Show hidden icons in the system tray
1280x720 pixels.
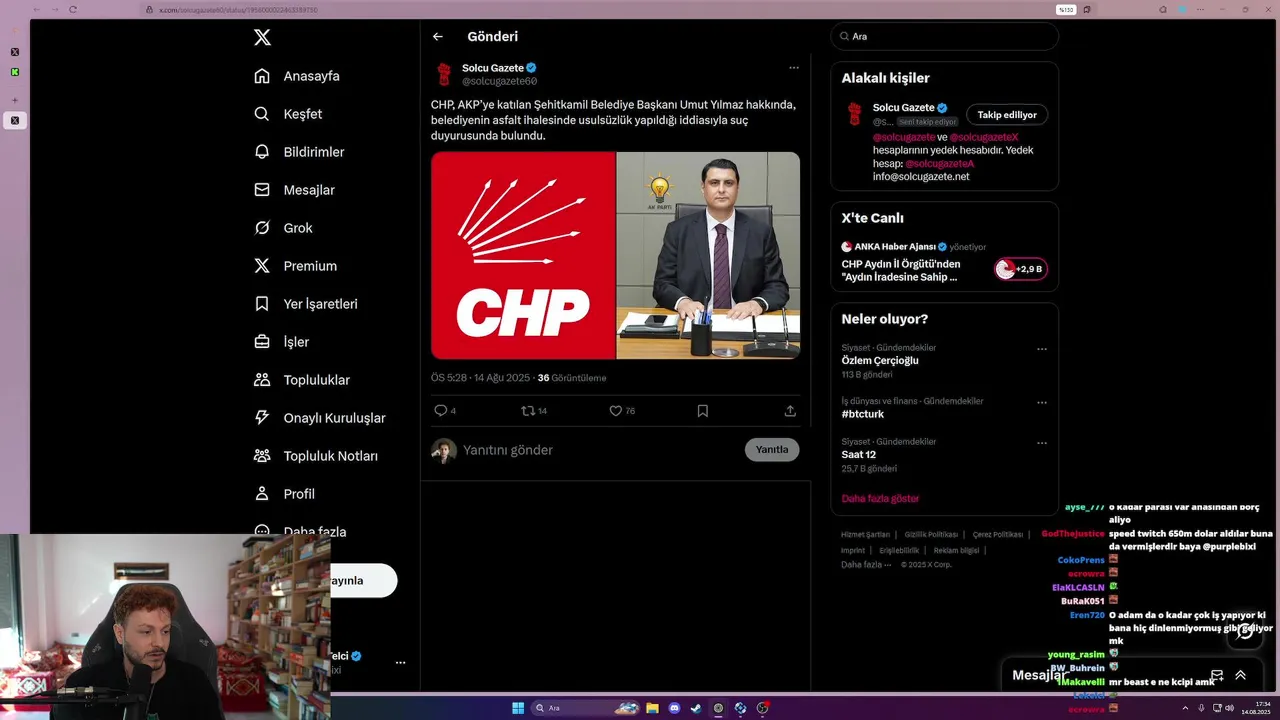(x=1185, y=708)
